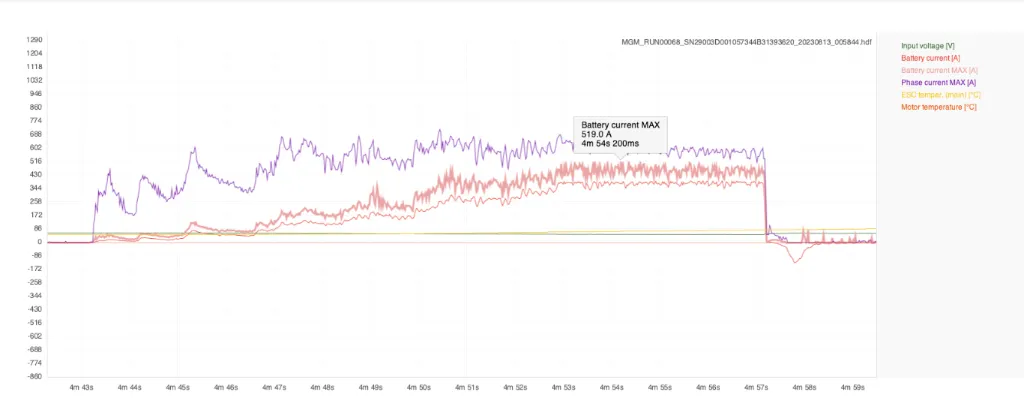This screenshot has width=1024, height=404.
Task: Toggle ESC temper. (main) [°C] legend entry
Action: [x=940, y=94]
